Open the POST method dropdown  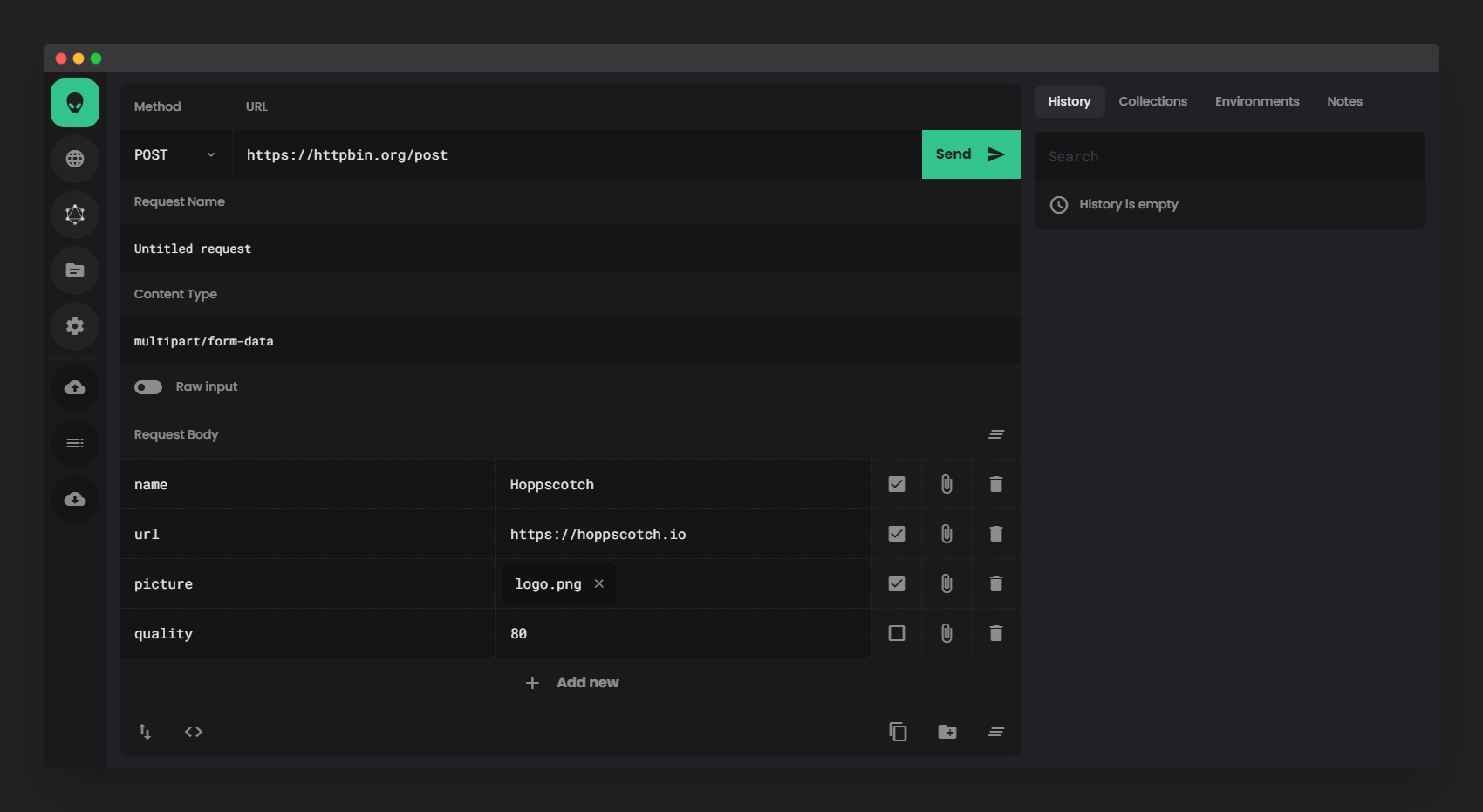click(x=176, y=154)
